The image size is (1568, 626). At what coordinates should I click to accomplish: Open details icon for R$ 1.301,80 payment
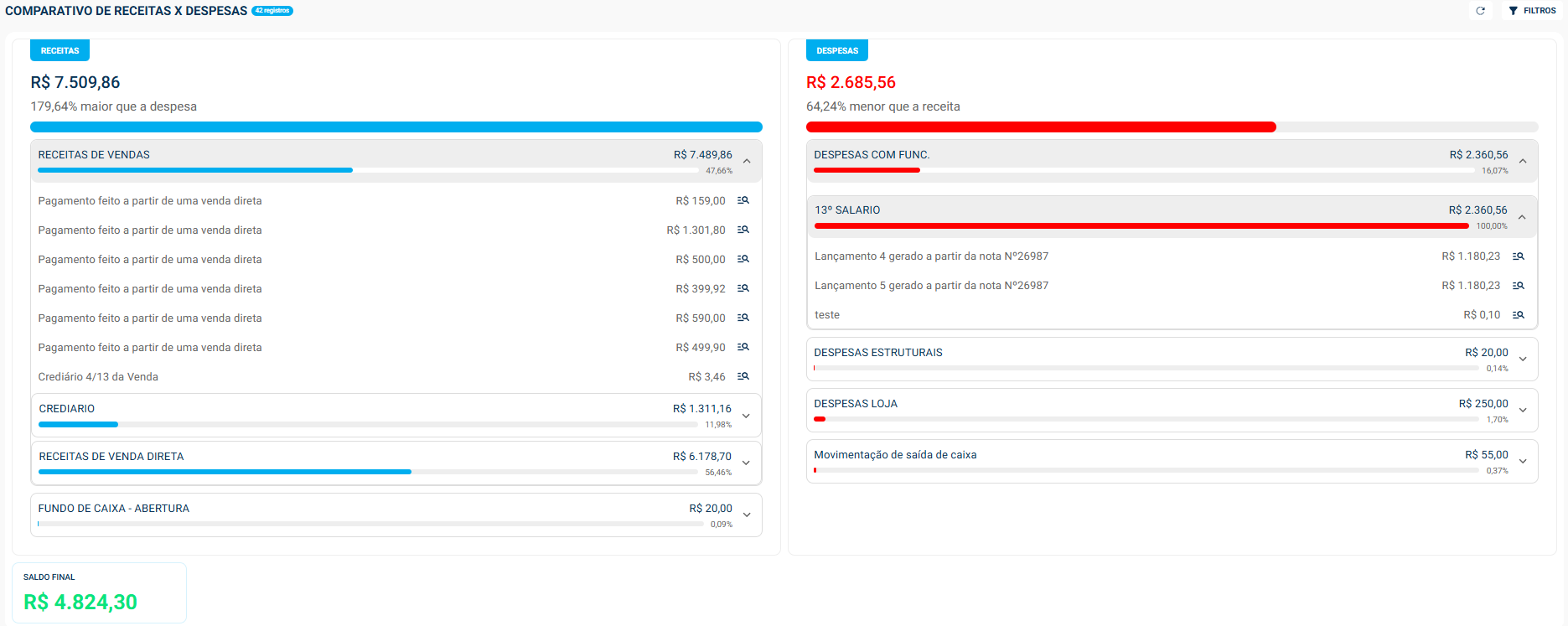point(743,230)
